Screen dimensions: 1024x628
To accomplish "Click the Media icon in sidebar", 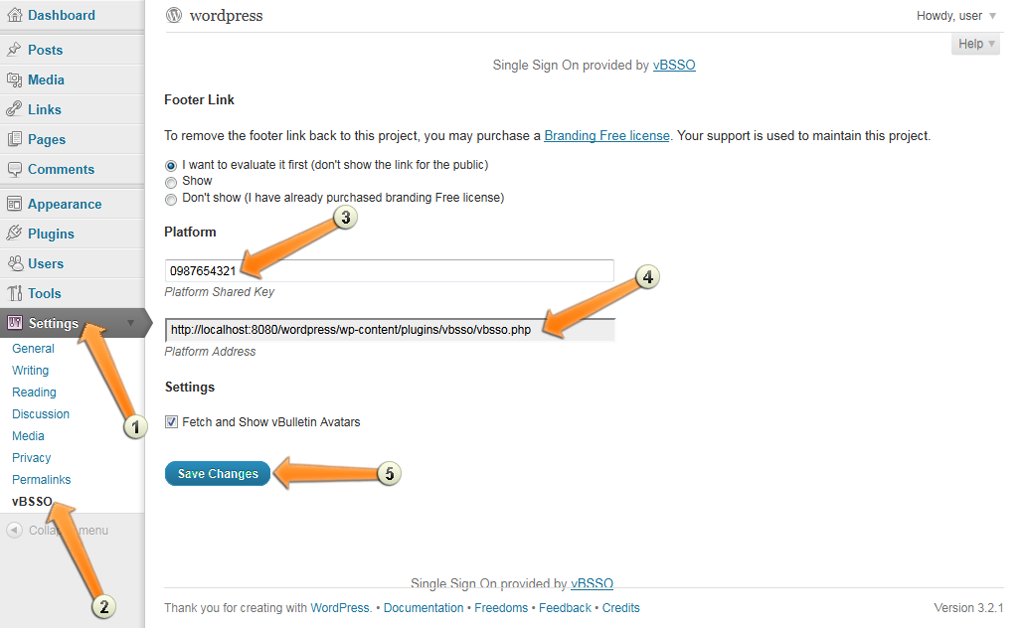I will pyautogui.click(x=14, y=80).
